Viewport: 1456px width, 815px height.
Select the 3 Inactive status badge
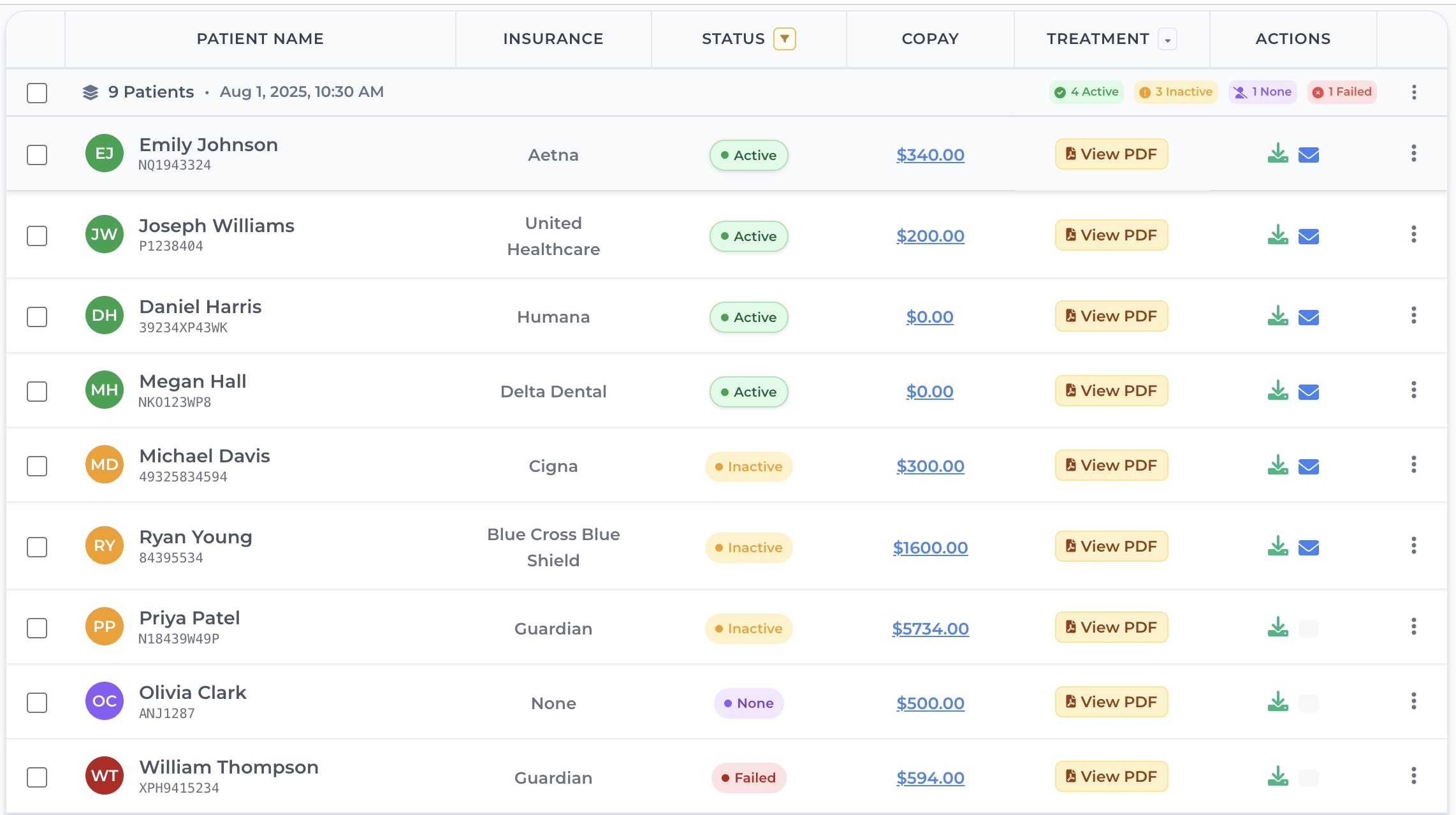pos(1176,91)
